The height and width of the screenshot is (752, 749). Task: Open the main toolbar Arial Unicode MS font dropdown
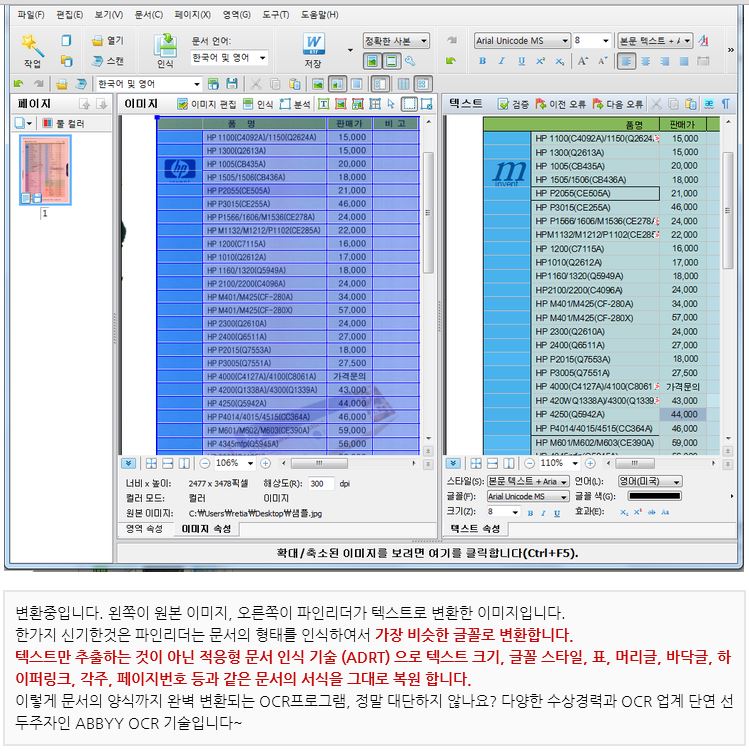(x=565, y=41)
